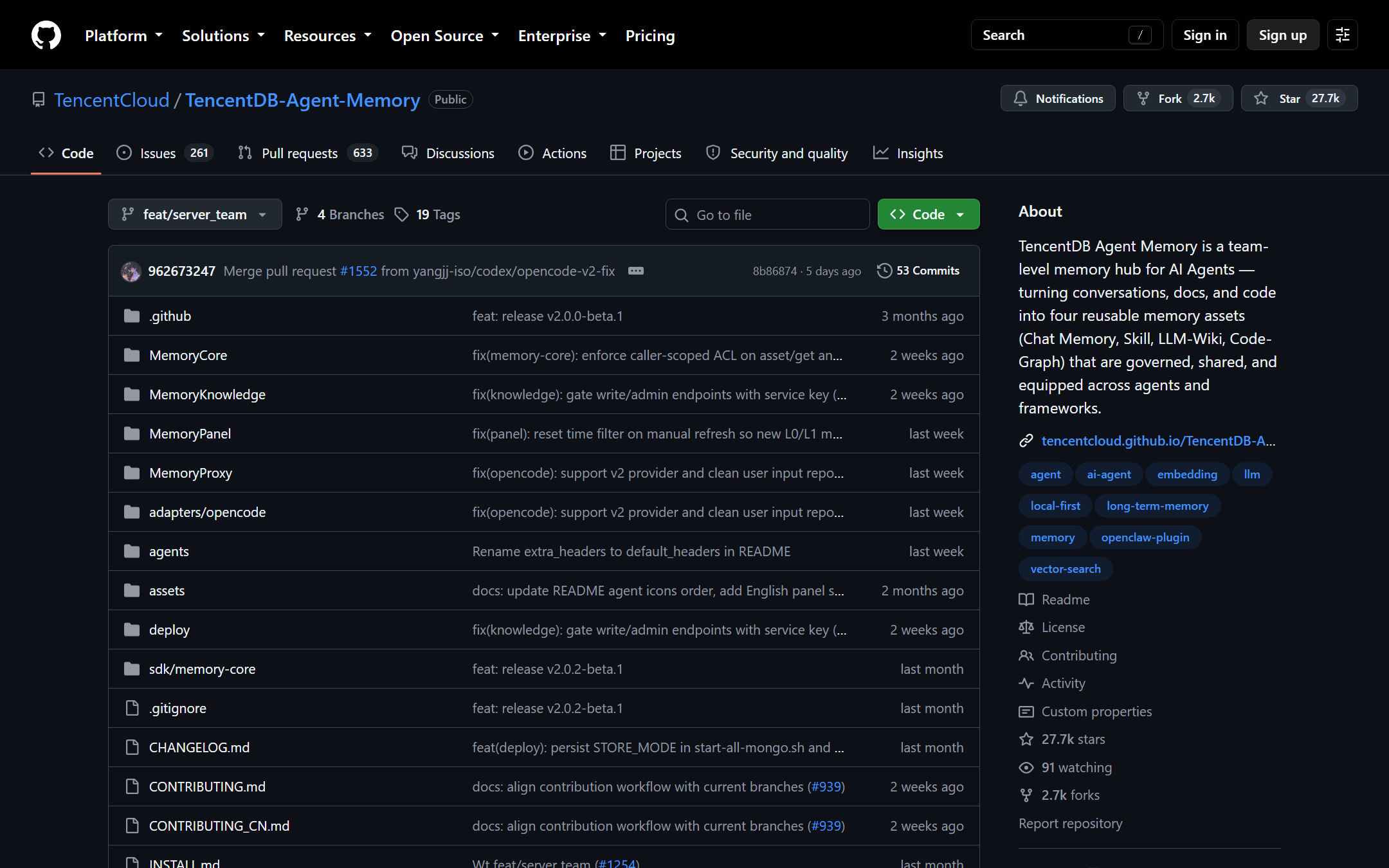1389x868 pixels.
Task: Open pull request #1552 link
Action: (358, 271)
